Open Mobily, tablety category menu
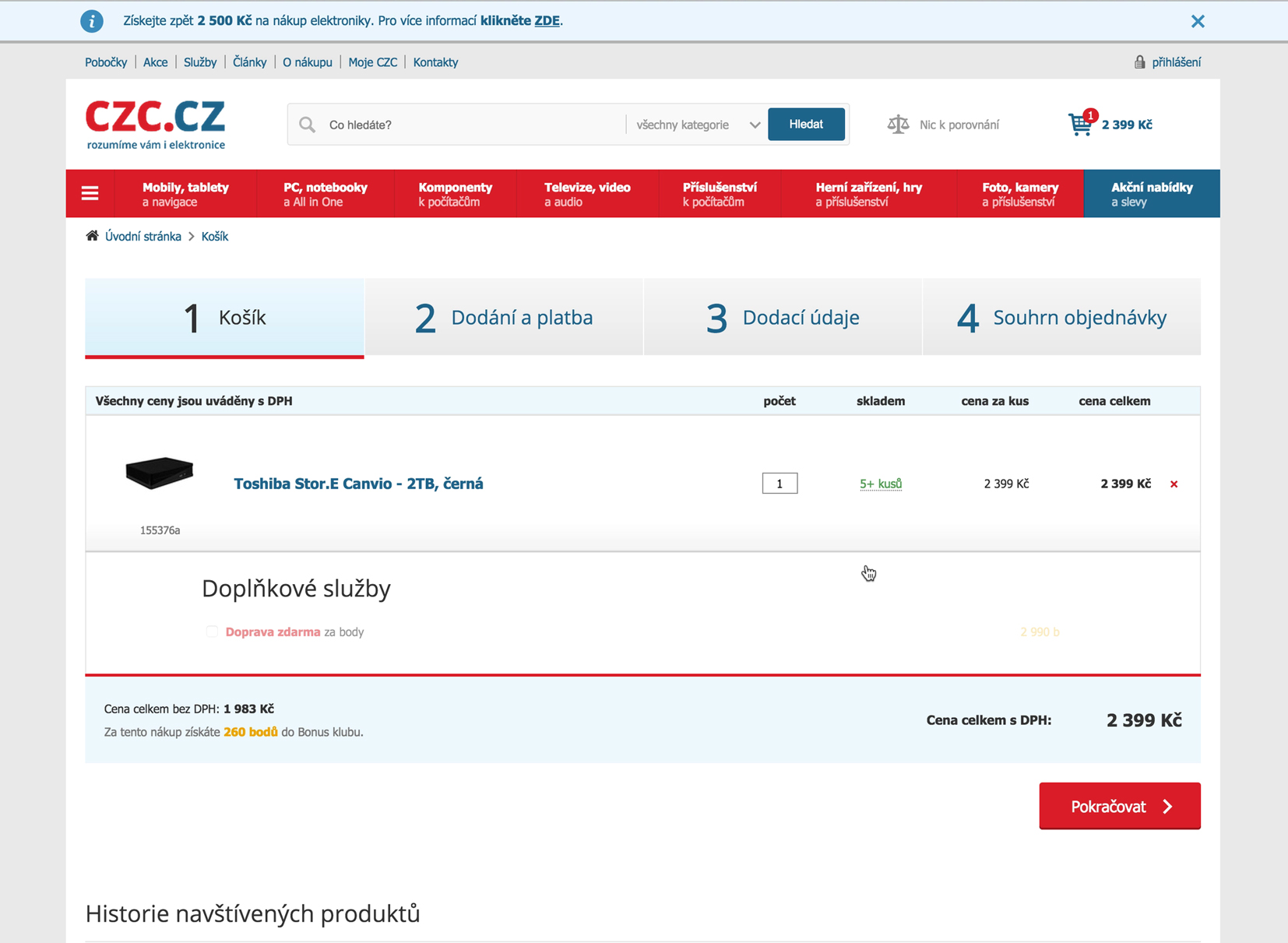Screen dimensions: 1288x943 point(185,194)
